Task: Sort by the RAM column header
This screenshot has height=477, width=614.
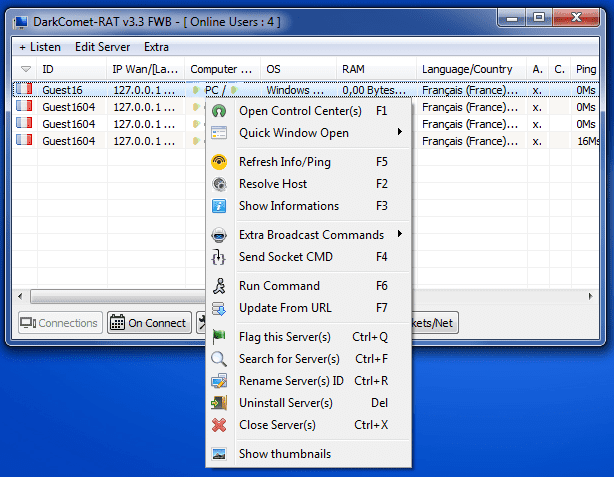Action: (x=377, y=69)
